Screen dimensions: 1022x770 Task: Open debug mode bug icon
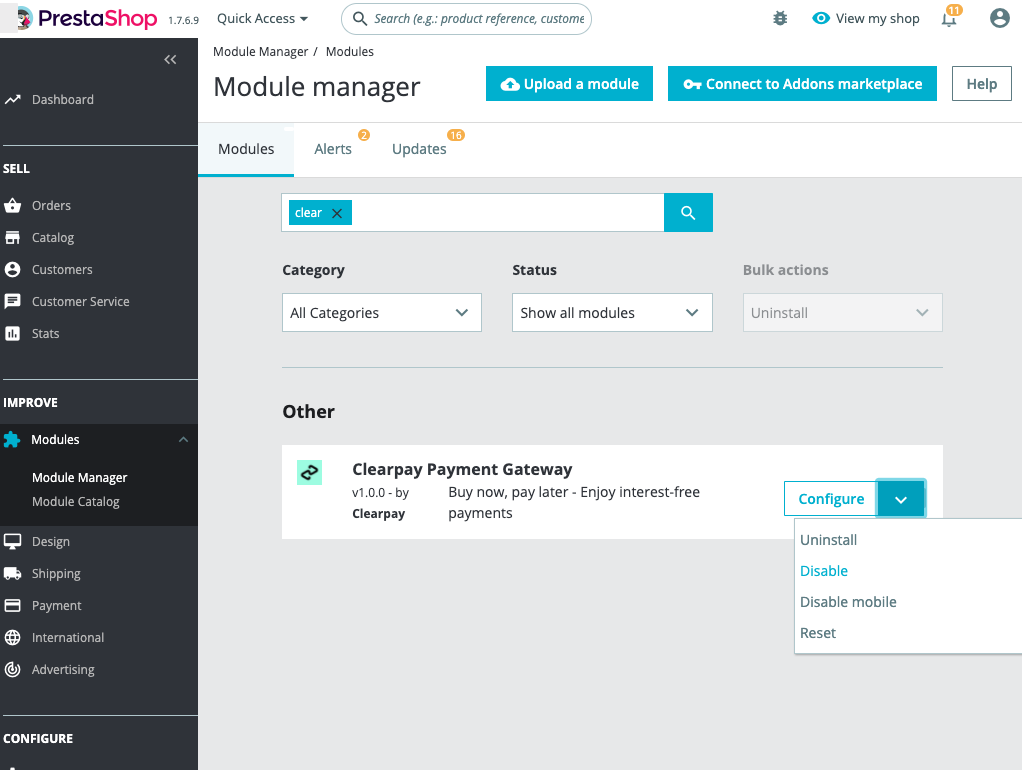[x=780, y=18]
